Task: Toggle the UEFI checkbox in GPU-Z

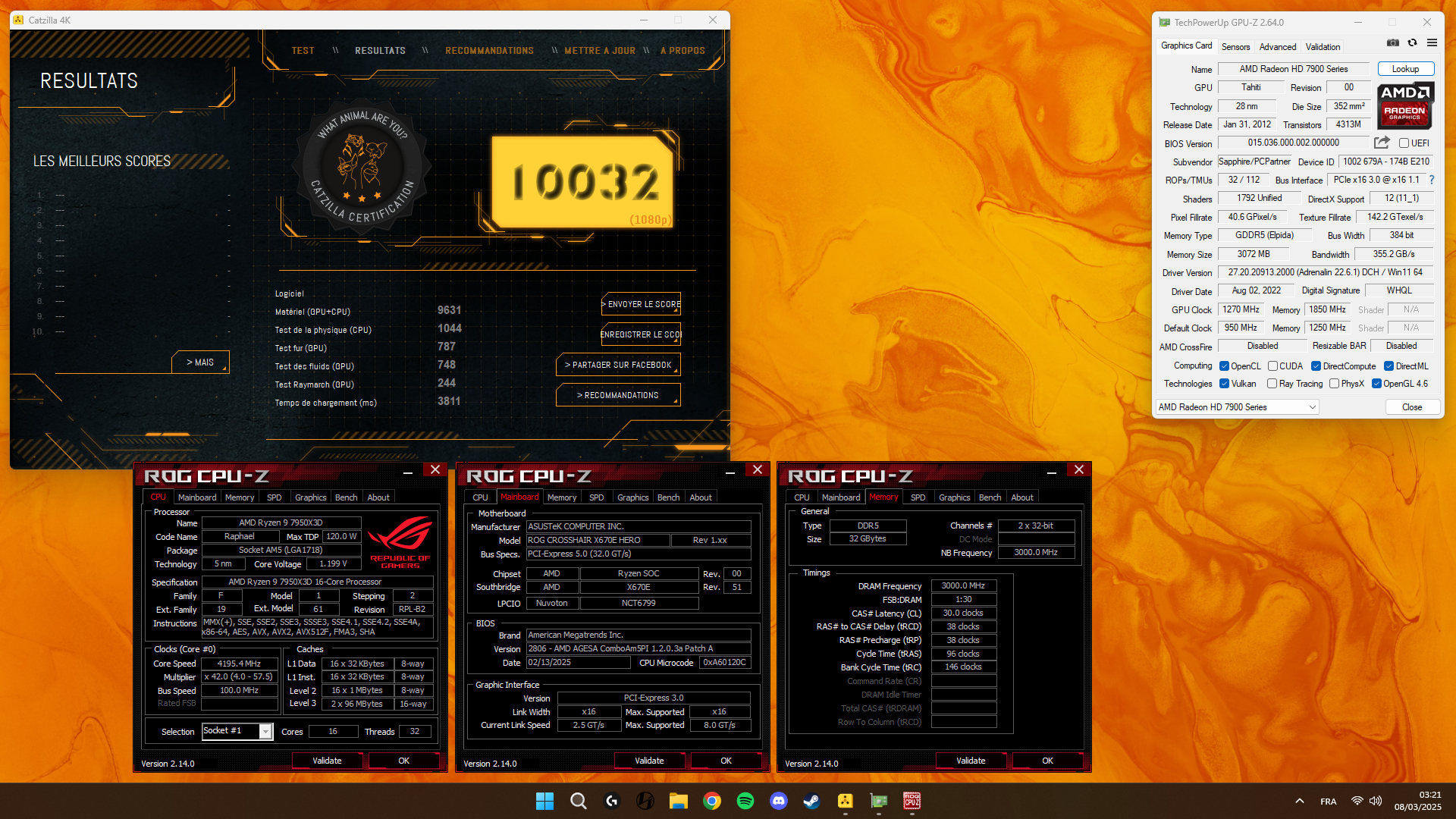Action: point(1404,143)
